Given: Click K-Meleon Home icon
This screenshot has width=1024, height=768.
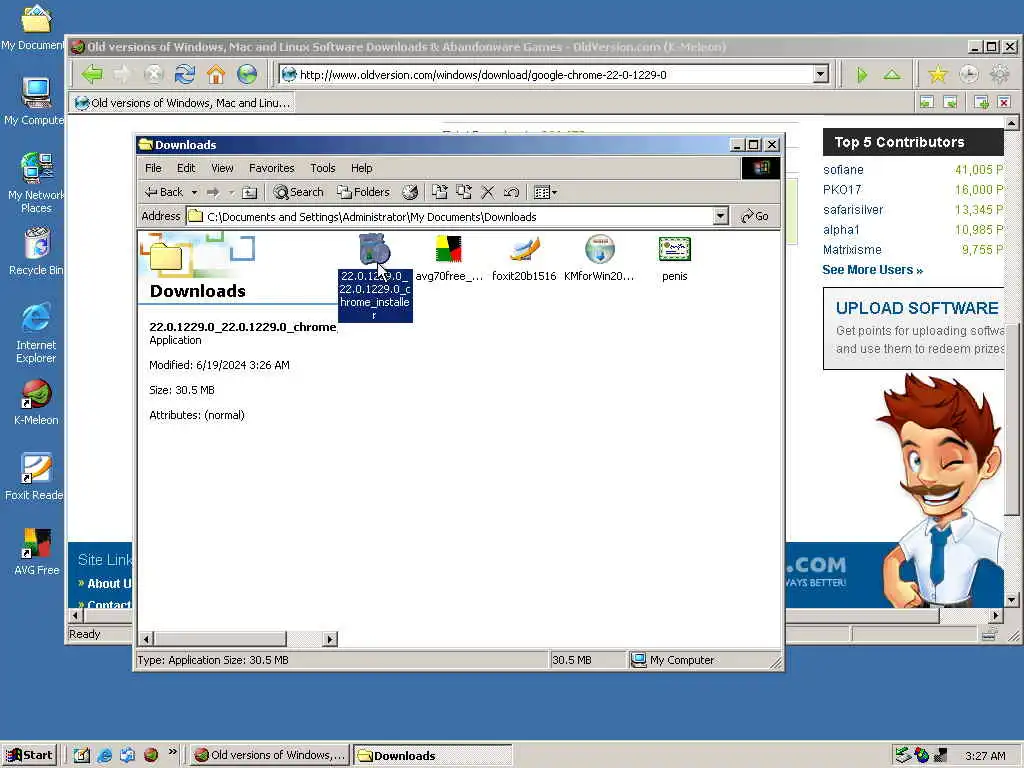Looking at the screenshot, I should [216, 74].
